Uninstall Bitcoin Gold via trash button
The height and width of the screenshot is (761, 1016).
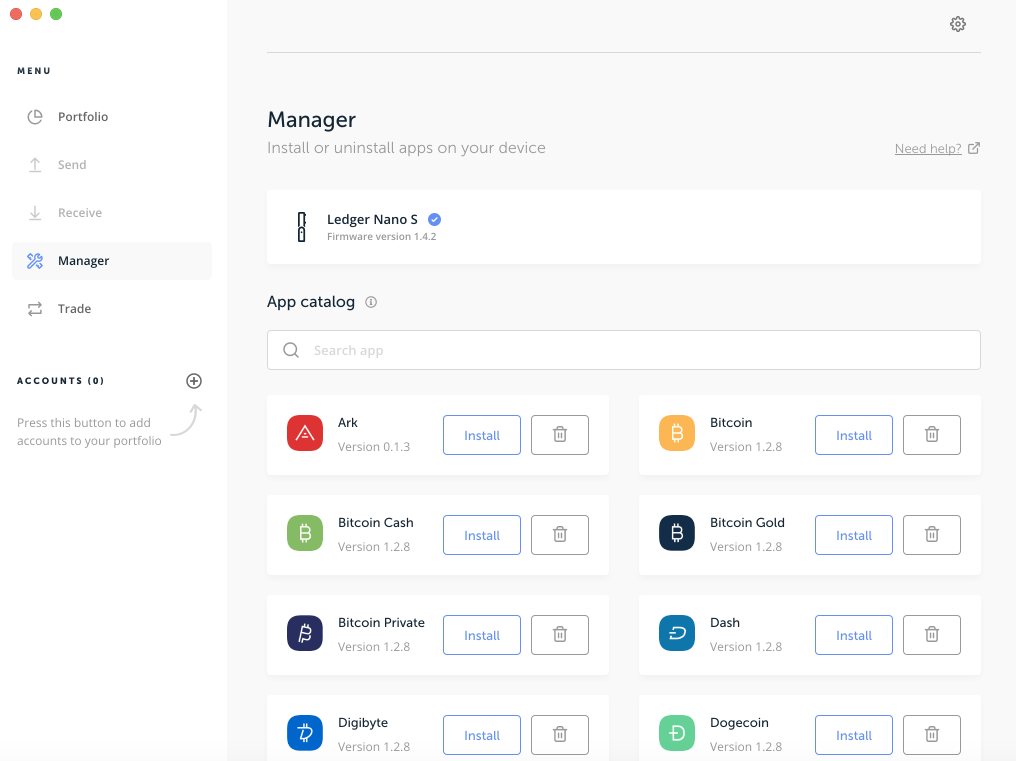pyautogui.click(x=932, y=535)
